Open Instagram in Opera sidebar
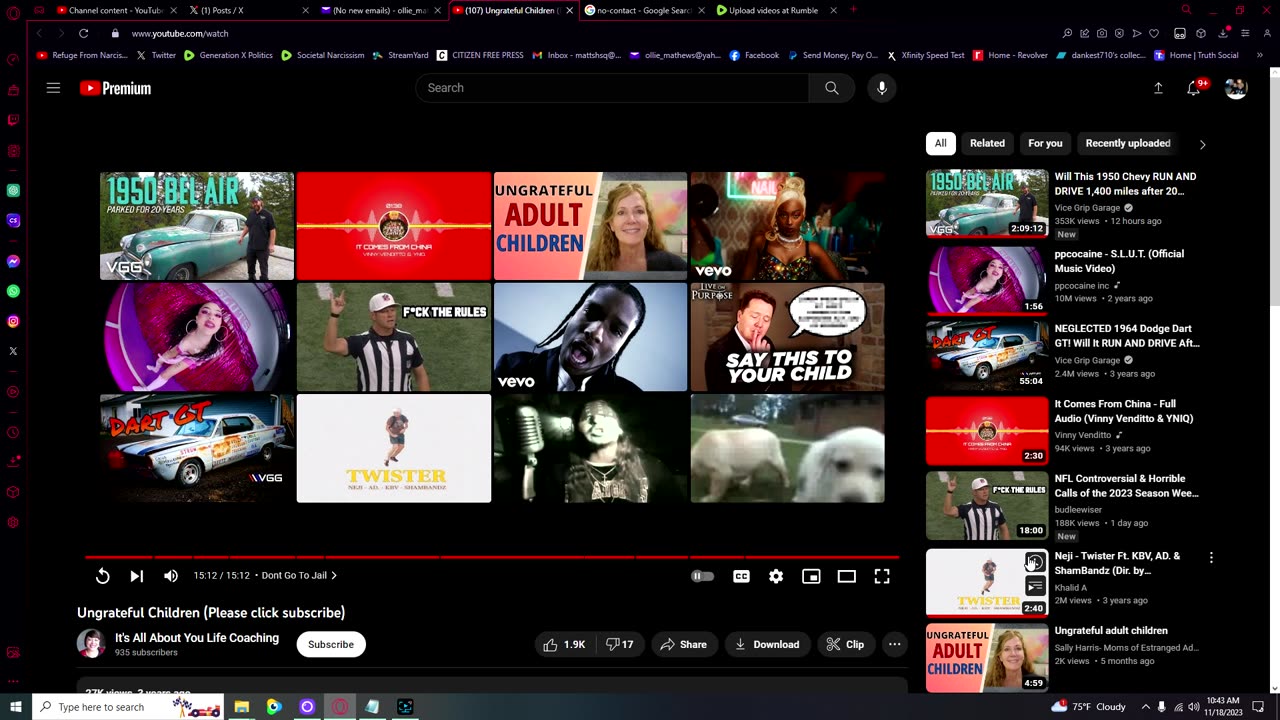Image resolution: width=1280 pixels, height=720 pixels. point(13,321)
